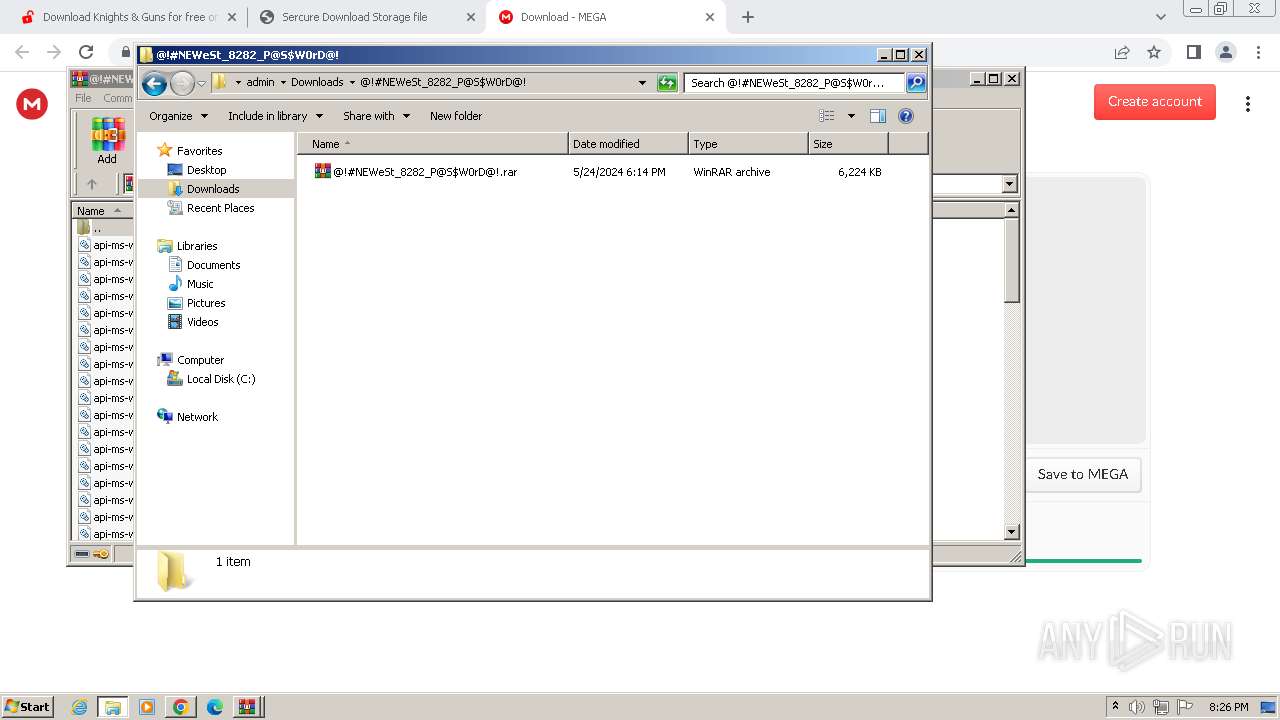Open Internet Explorer from taskbar
Screen dimensions: 1280x720
pos(79,707)
